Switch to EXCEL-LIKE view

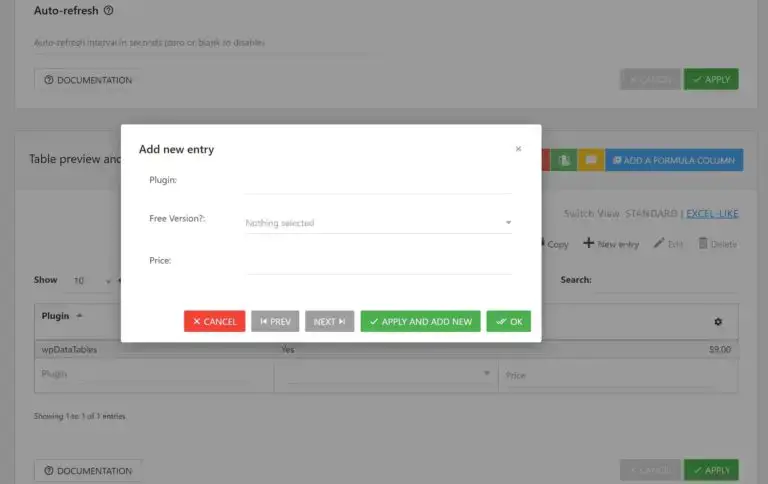click(712, 214)
